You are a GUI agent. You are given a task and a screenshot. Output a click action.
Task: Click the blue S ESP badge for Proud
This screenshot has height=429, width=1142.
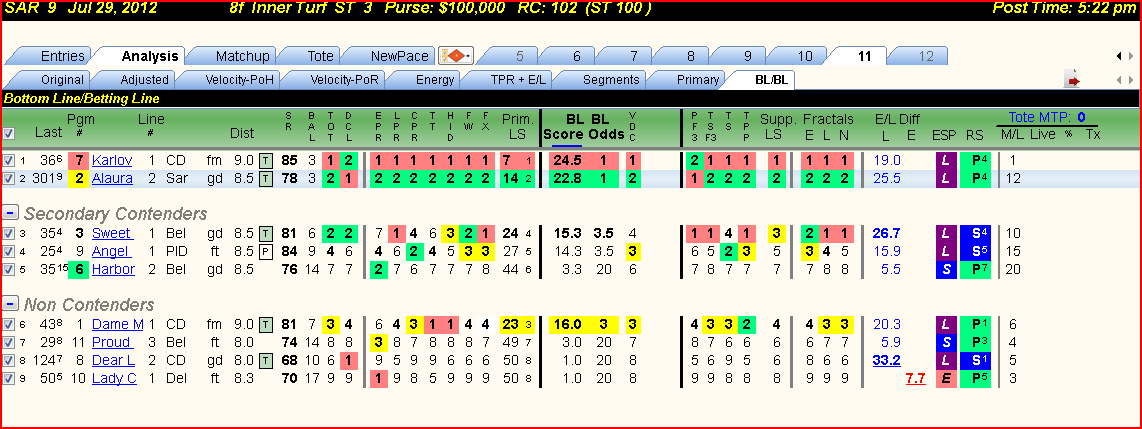945,342
